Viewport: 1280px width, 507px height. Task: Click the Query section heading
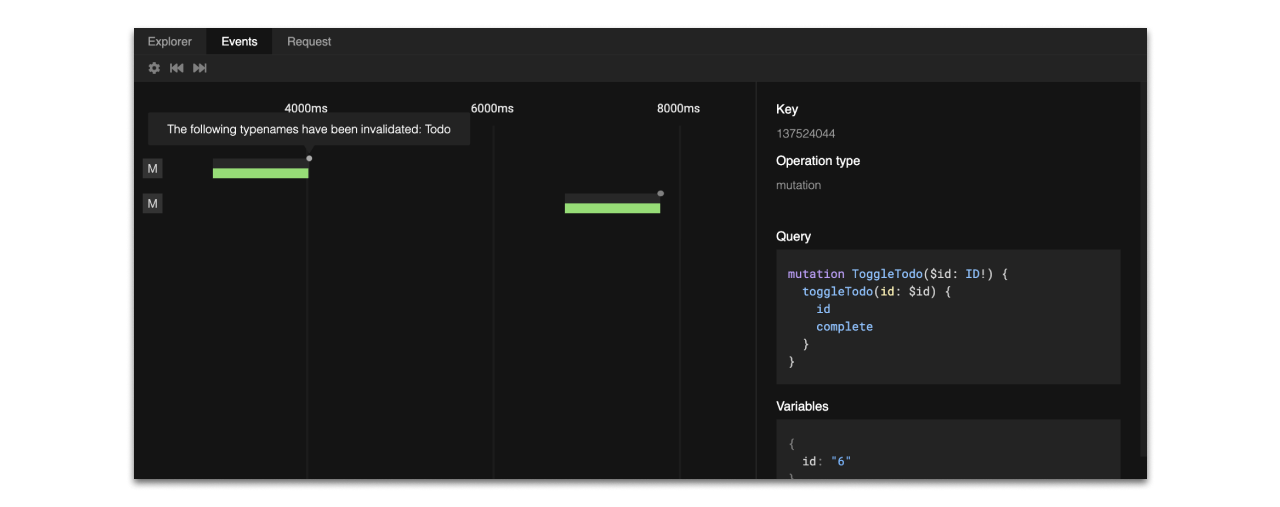click(x=794, y=237)
